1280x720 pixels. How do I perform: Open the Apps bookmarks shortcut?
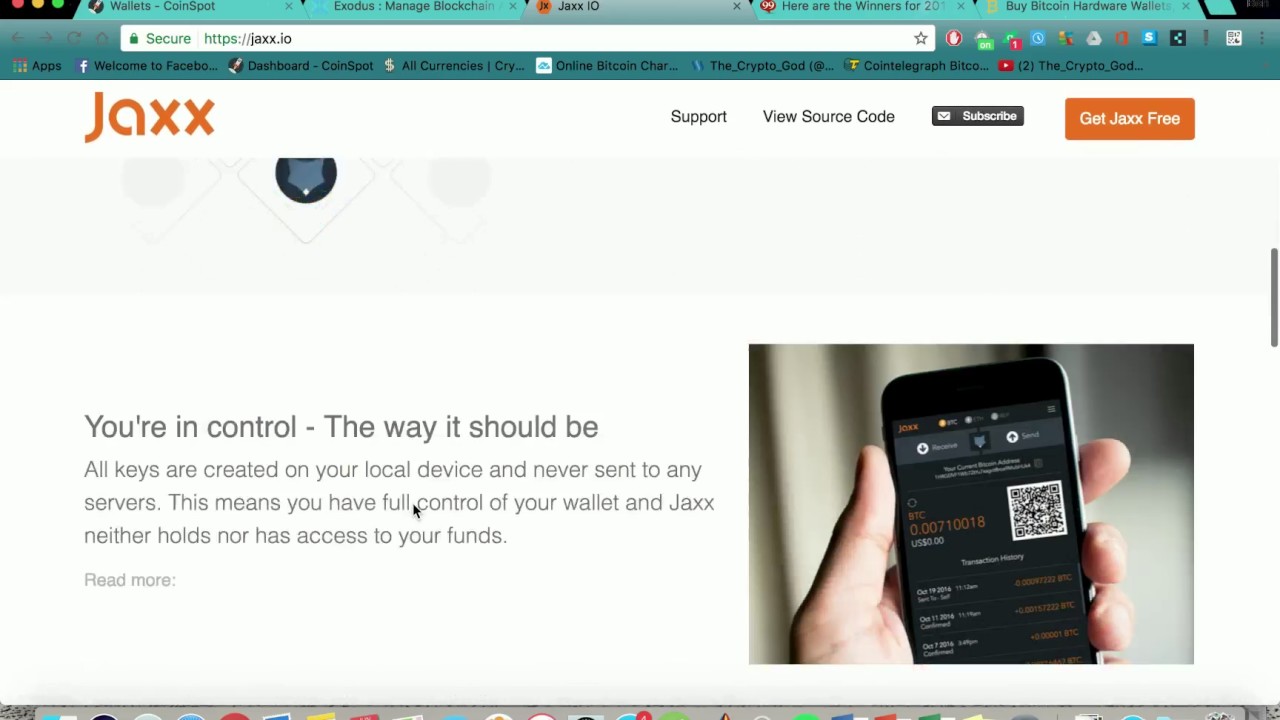[37, 66]
